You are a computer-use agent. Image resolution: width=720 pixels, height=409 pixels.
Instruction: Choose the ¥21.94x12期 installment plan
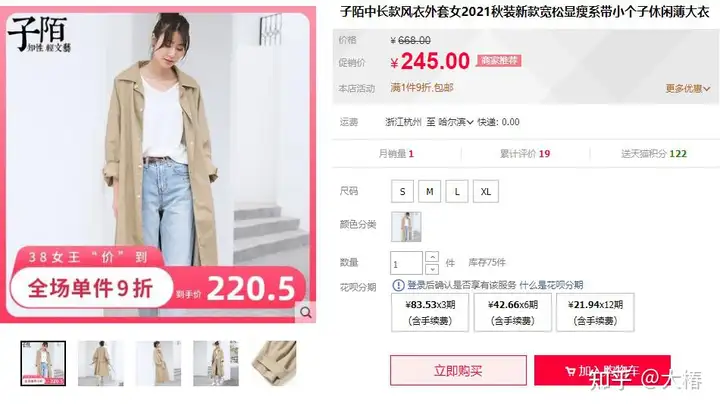595,313
